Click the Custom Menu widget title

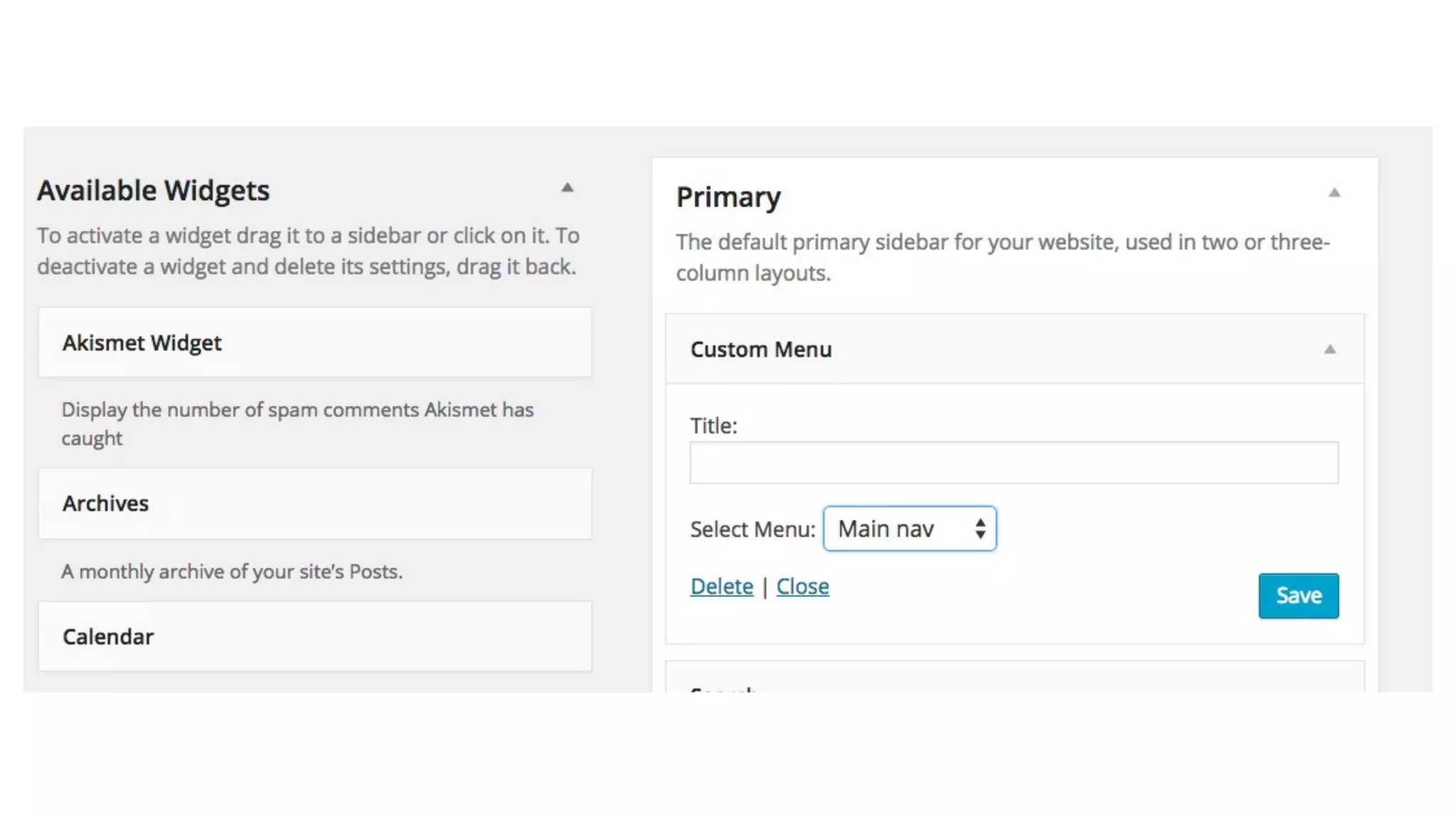tap(761, 350)
